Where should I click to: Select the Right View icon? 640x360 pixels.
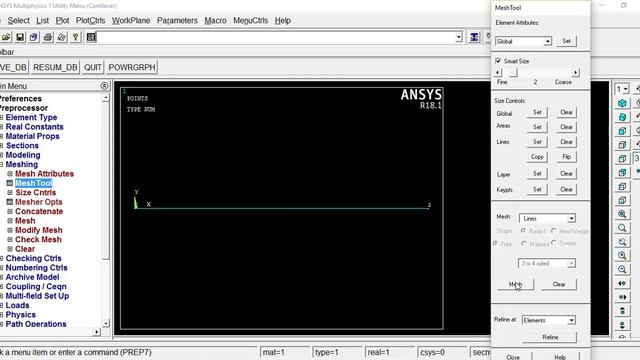point(622,145)
